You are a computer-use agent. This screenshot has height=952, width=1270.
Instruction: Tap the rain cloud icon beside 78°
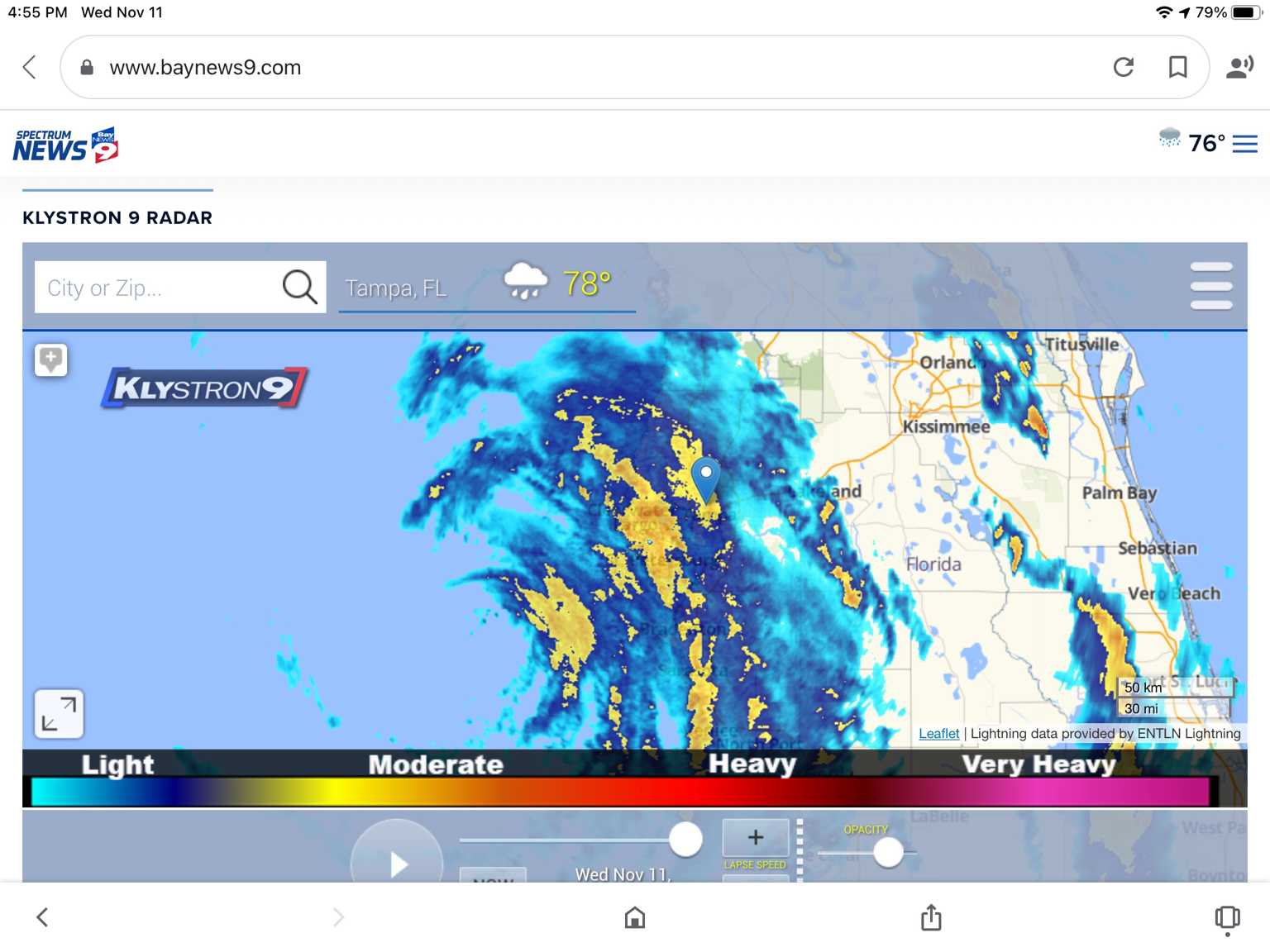point(526,282)
